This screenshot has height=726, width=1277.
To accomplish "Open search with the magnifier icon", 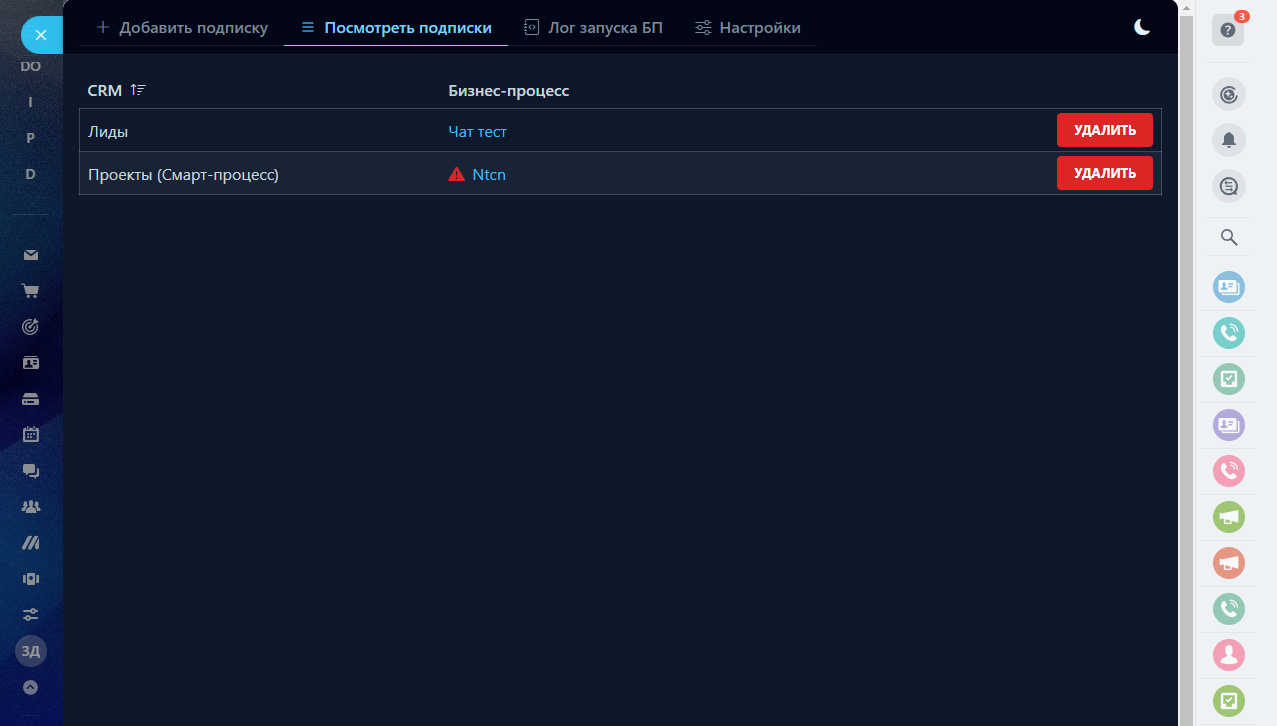I will pos(1229,238).
